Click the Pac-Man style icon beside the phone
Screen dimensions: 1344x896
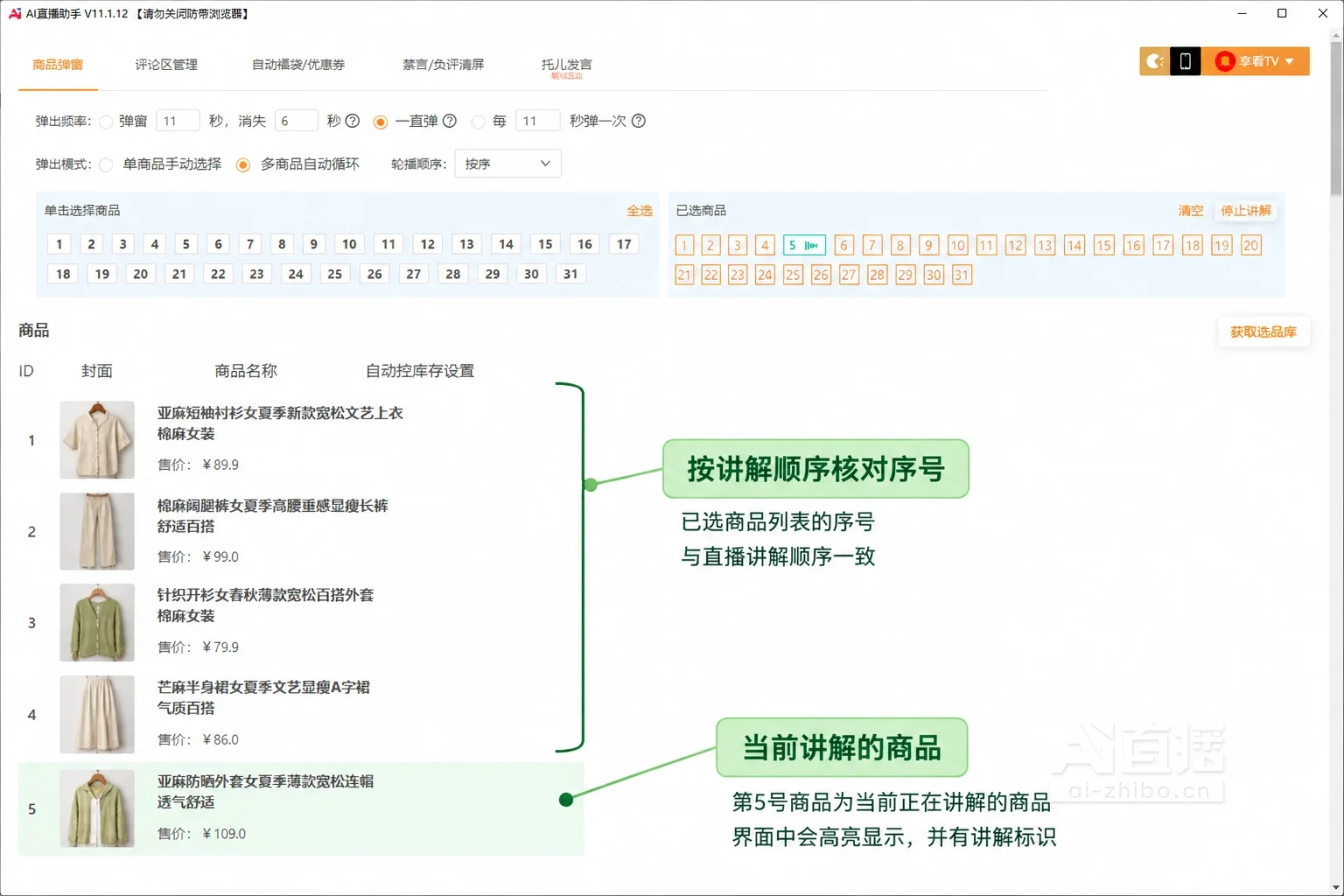click(1155, 61)
